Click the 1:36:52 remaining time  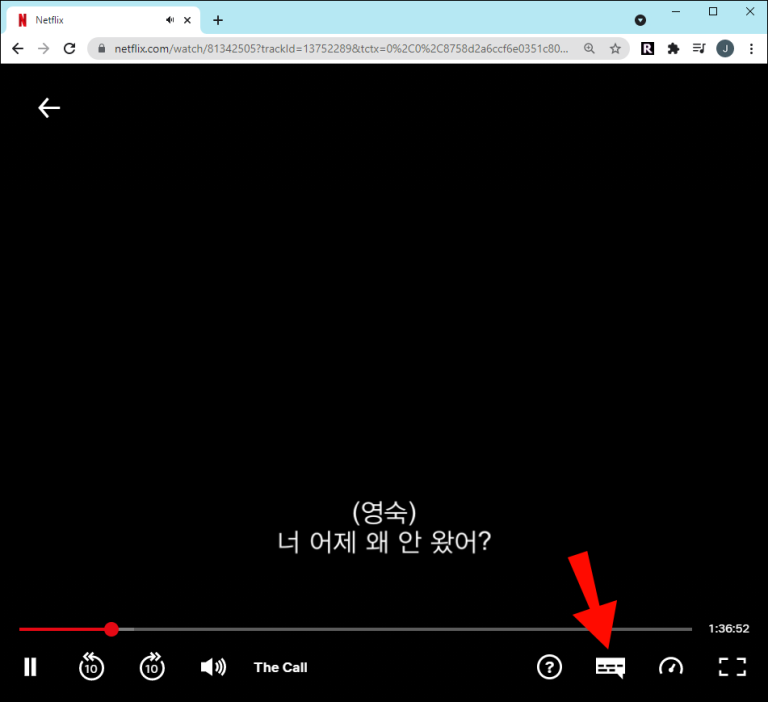(729, 629)
